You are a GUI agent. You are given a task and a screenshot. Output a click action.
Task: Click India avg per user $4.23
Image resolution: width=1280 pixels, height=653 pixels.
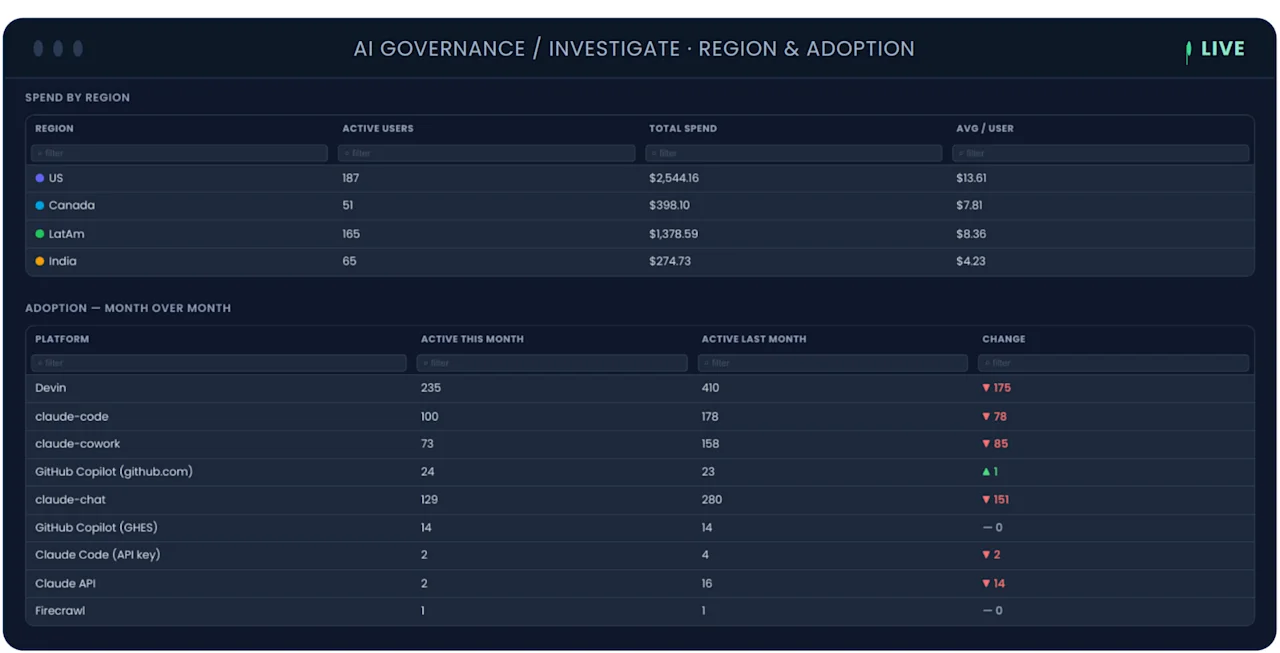click(x=971, y=261)
